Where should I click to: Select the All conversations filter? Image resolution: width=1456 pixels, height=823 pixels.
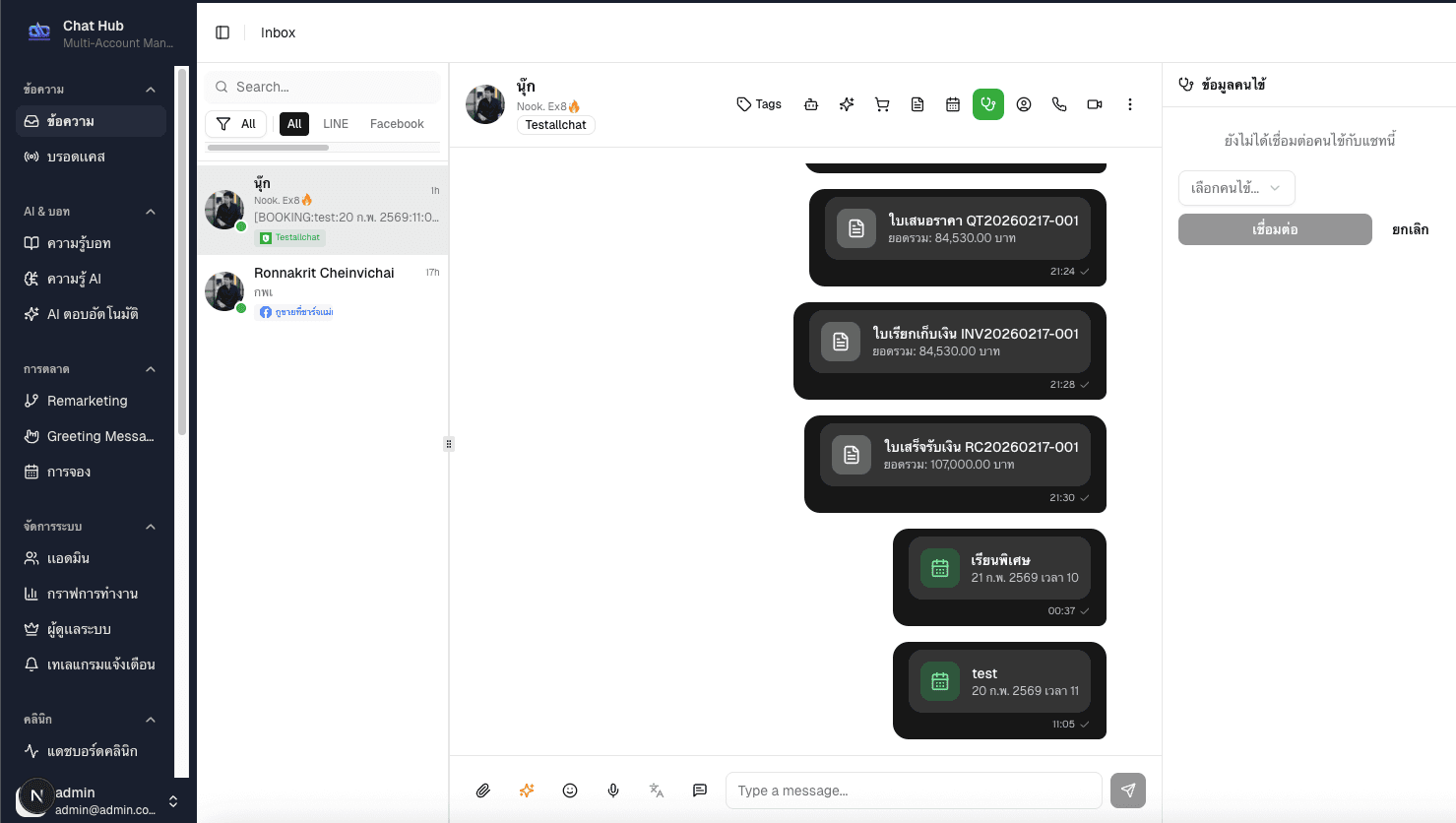pyautogui.click(x=293, y=123)
